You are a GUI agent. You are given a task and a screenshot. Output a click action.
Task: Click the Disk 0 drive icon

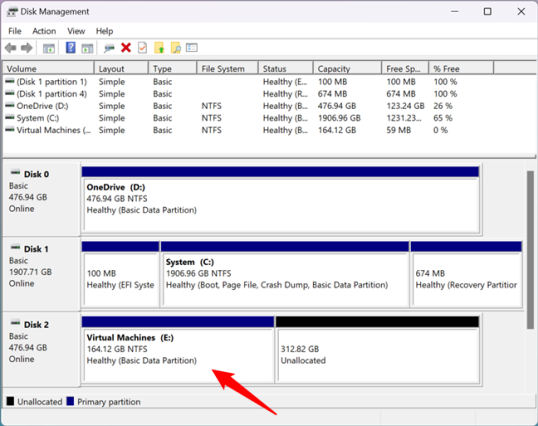(x=15, y=173)
